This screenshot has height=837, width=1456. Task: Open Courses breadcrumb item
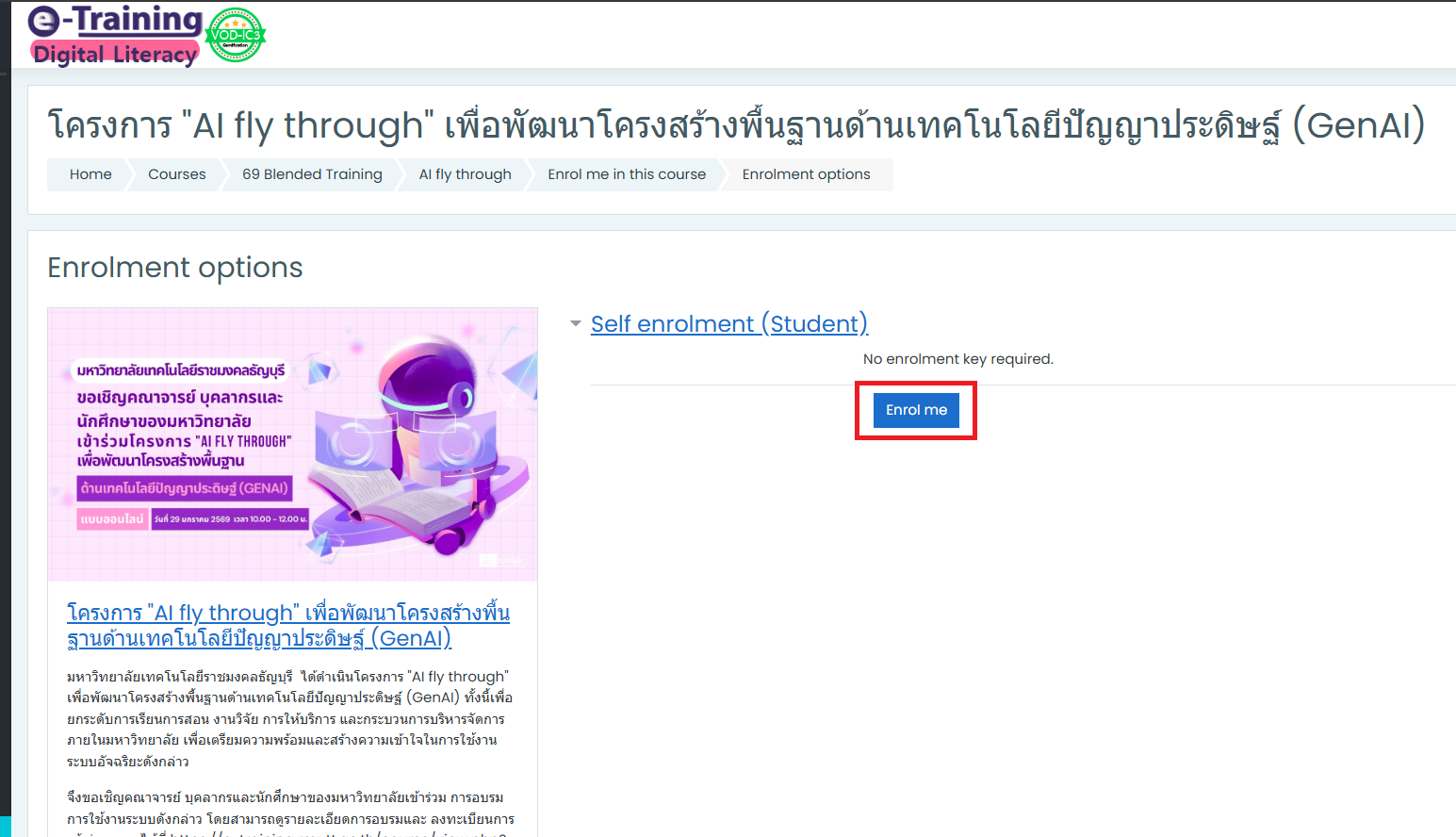click(177, 174)
